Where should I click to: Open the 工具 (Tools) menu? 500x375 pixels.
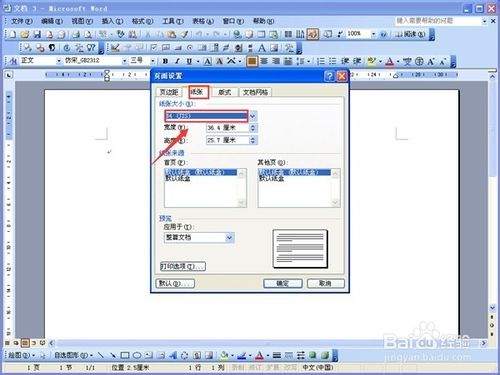(173, 21)
